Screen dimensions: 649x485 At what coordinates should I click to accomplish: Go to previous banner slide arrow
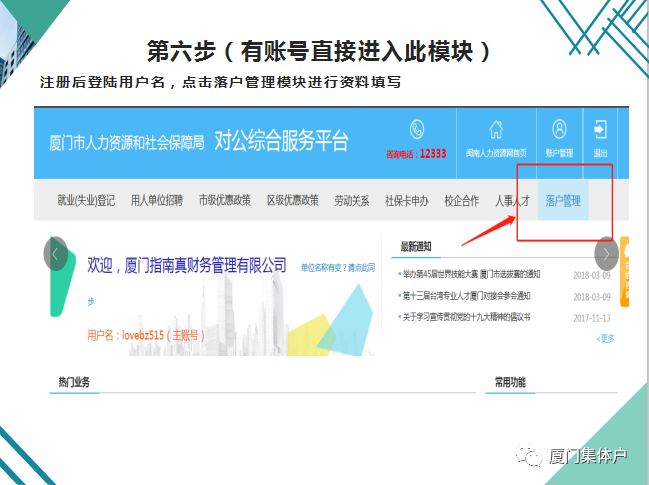click(x=56, y=254)
